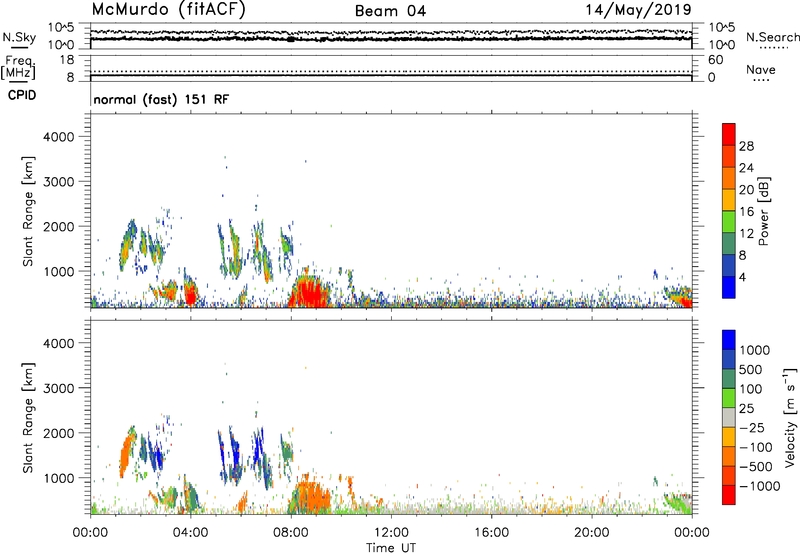Click the '16' label on power colorbar
This screenshot has height=554, width=800.
point(746,212)
